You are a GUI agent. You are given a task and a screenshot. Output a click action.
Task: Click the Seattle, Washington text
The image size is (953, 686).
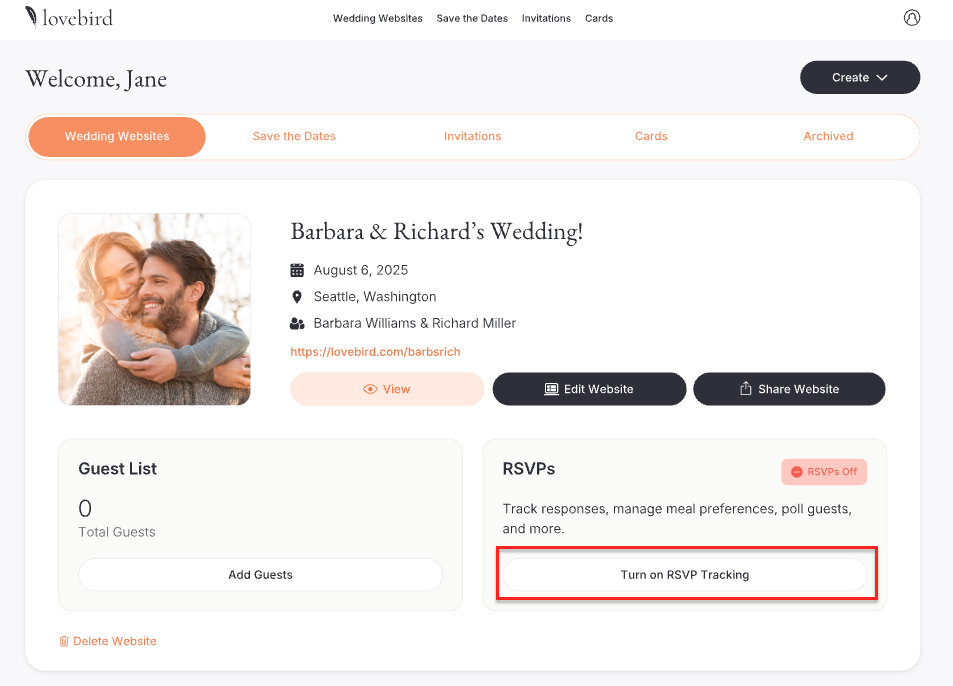tap(374, 297)
